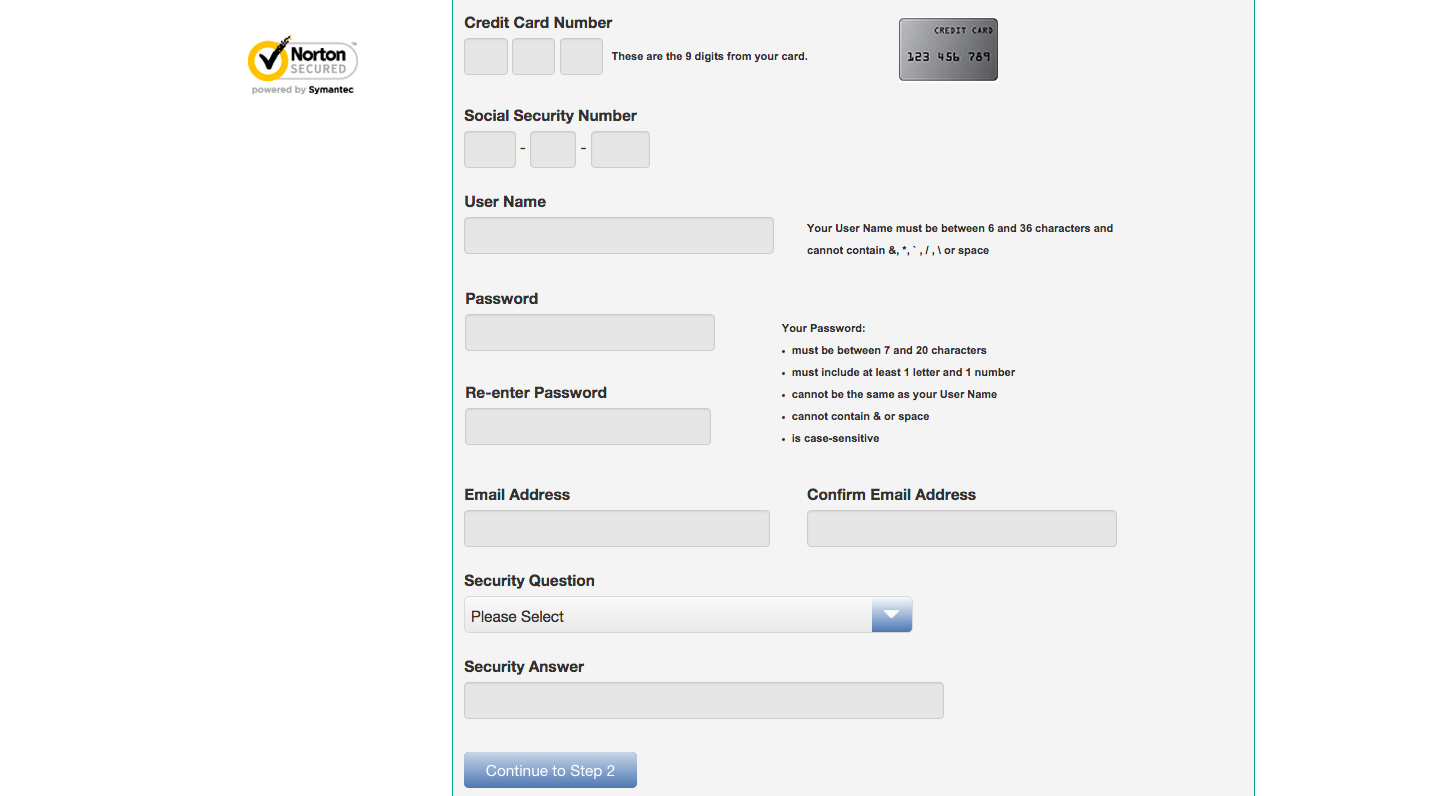Click the sample credit card image

point(947,49)
